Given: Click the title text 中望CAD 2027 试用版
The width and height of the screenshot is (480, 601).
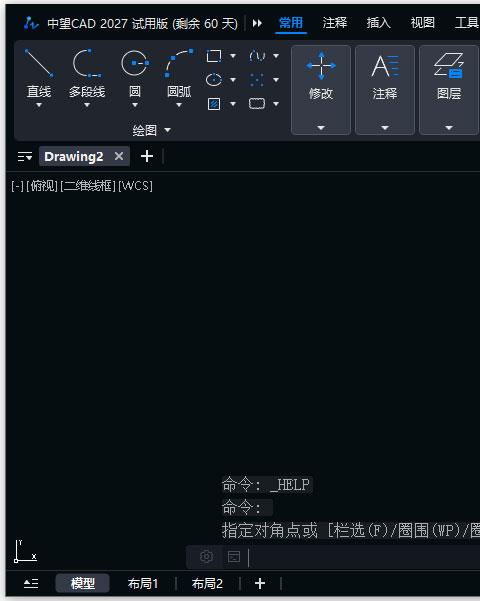Looking at the screenshot, I should (x=108, y=23).
